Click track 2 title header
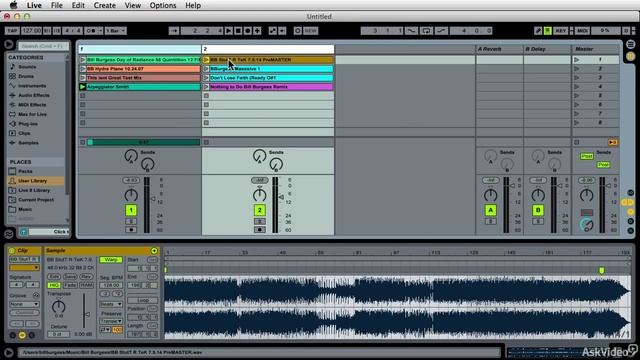This screenshot has height=360, width=640. 268,49
